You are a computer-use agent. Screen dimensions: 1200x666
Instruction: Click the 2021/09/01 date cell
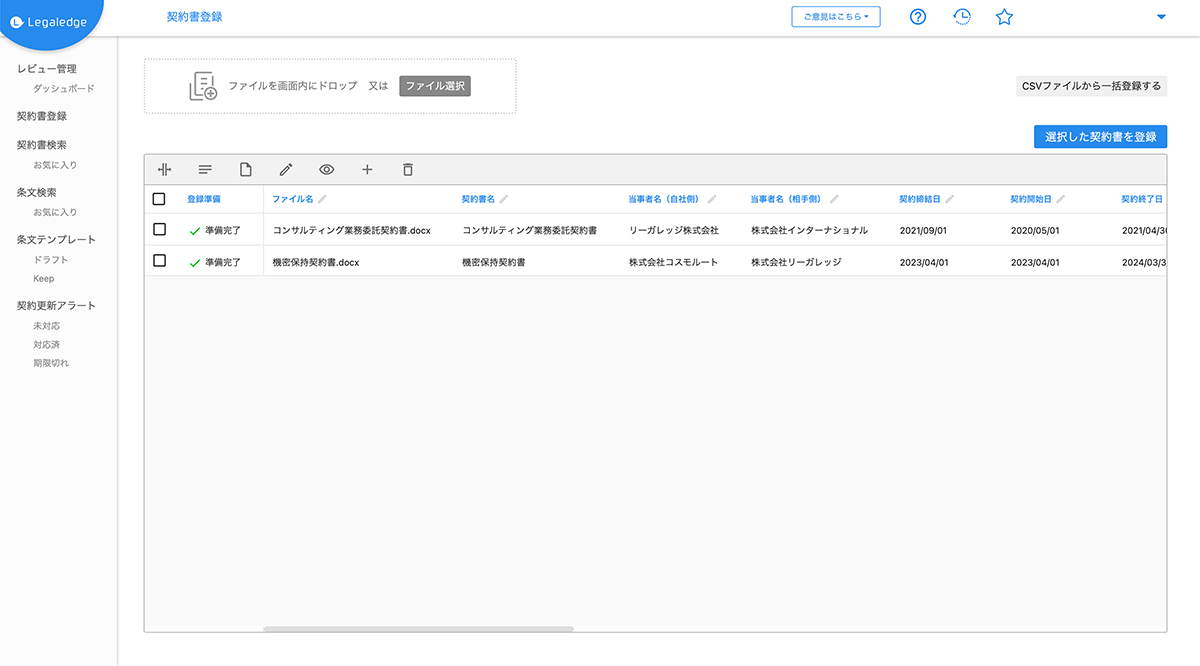click(924, 231)
